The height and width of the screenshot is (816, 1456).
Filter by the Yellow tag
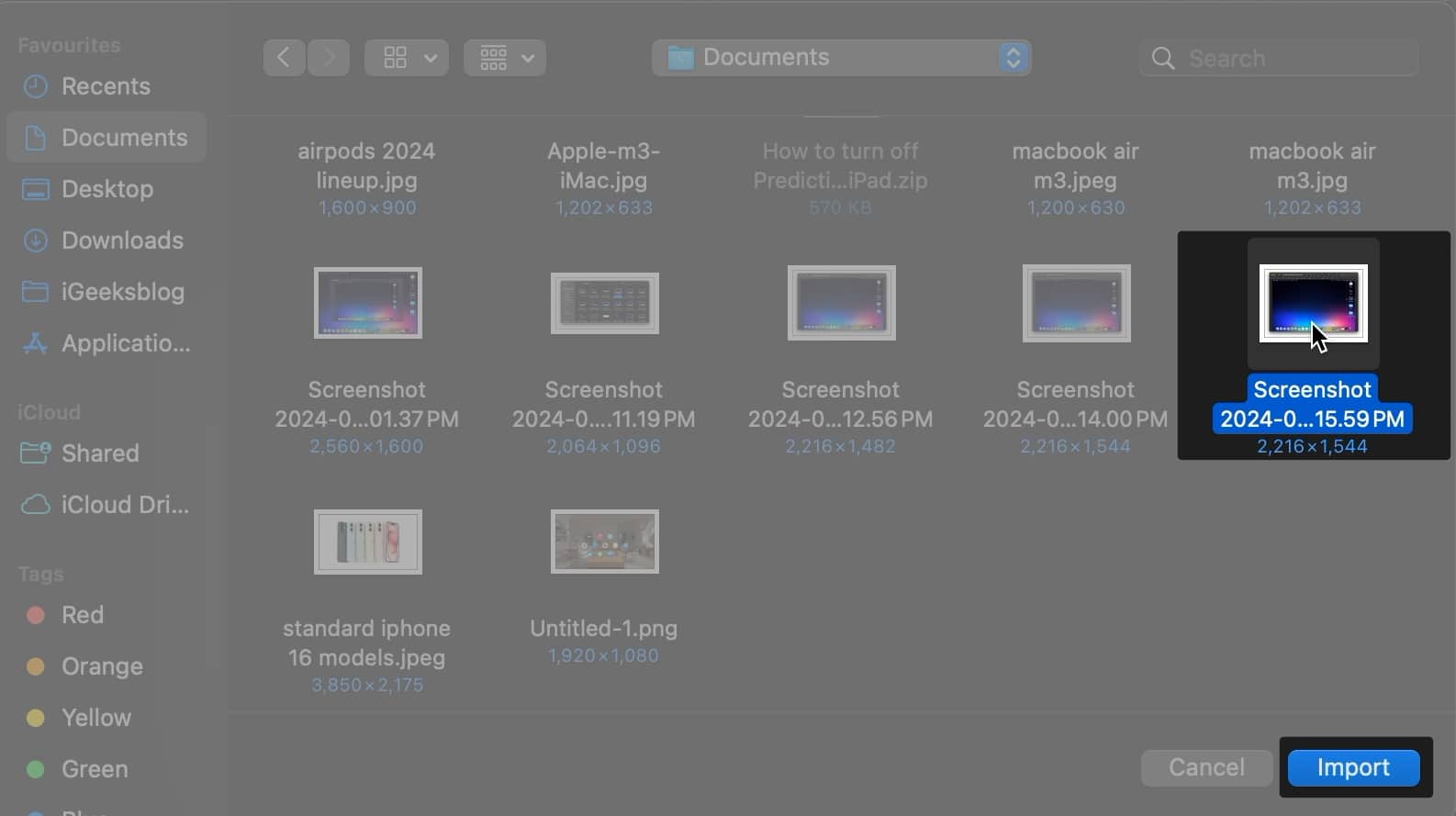pyautogui.click(x=106, y=718)
